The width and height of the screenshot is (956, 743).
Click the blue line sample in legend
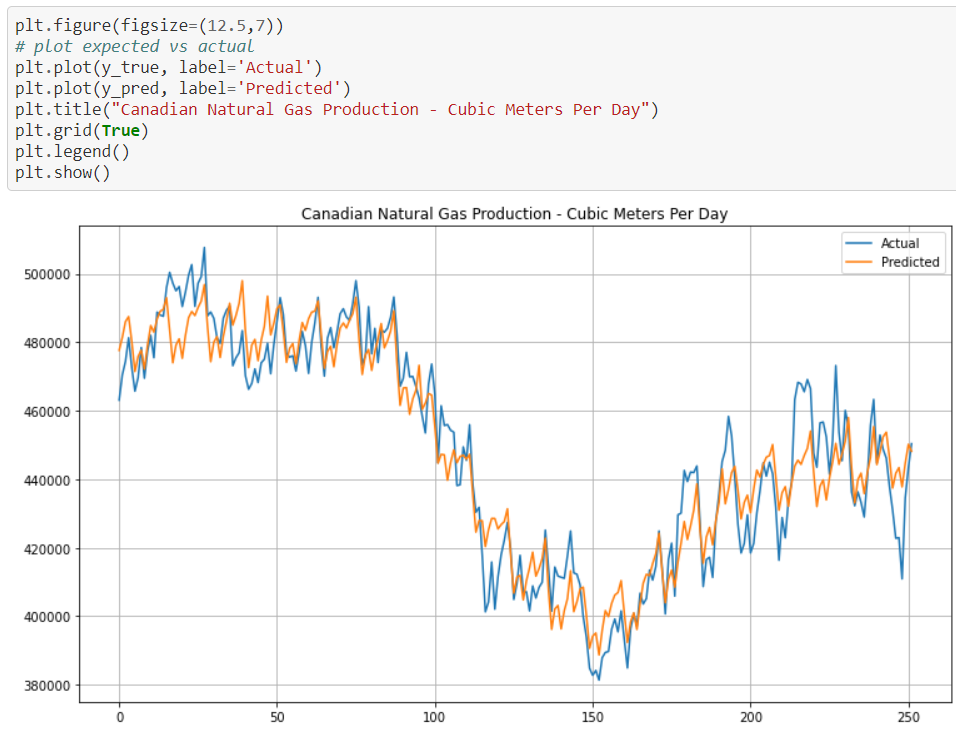(x=858, y=243)
